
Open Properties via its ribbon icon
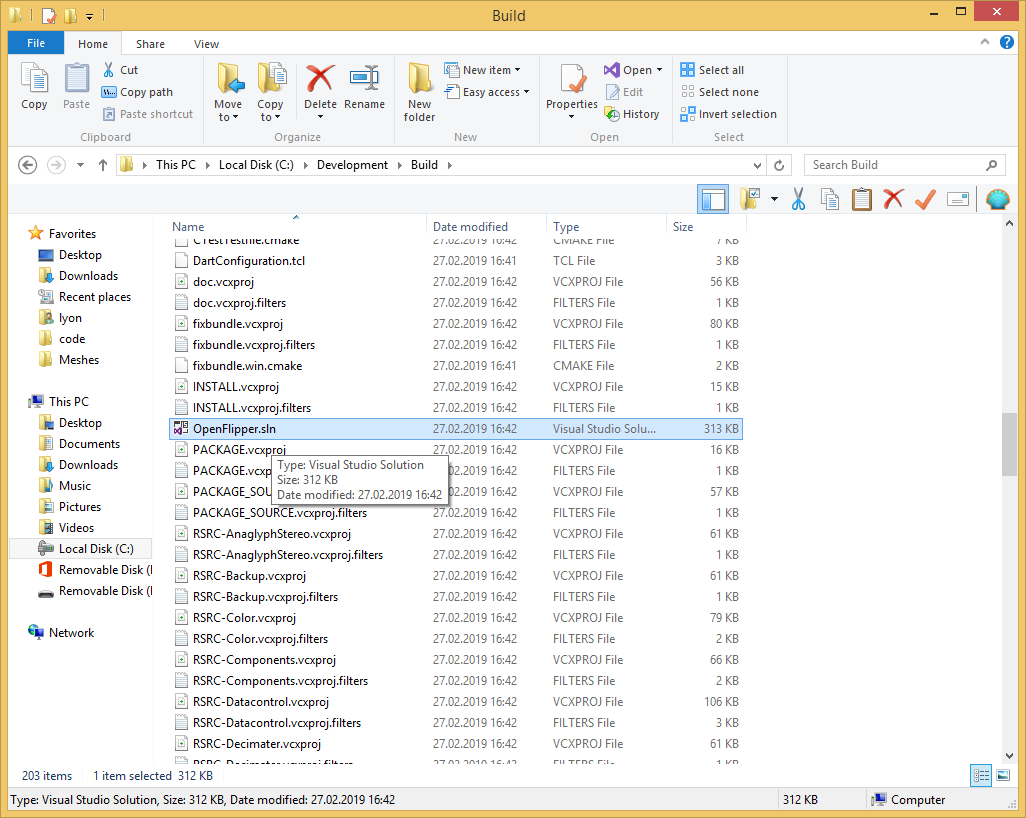coord(571,88)
